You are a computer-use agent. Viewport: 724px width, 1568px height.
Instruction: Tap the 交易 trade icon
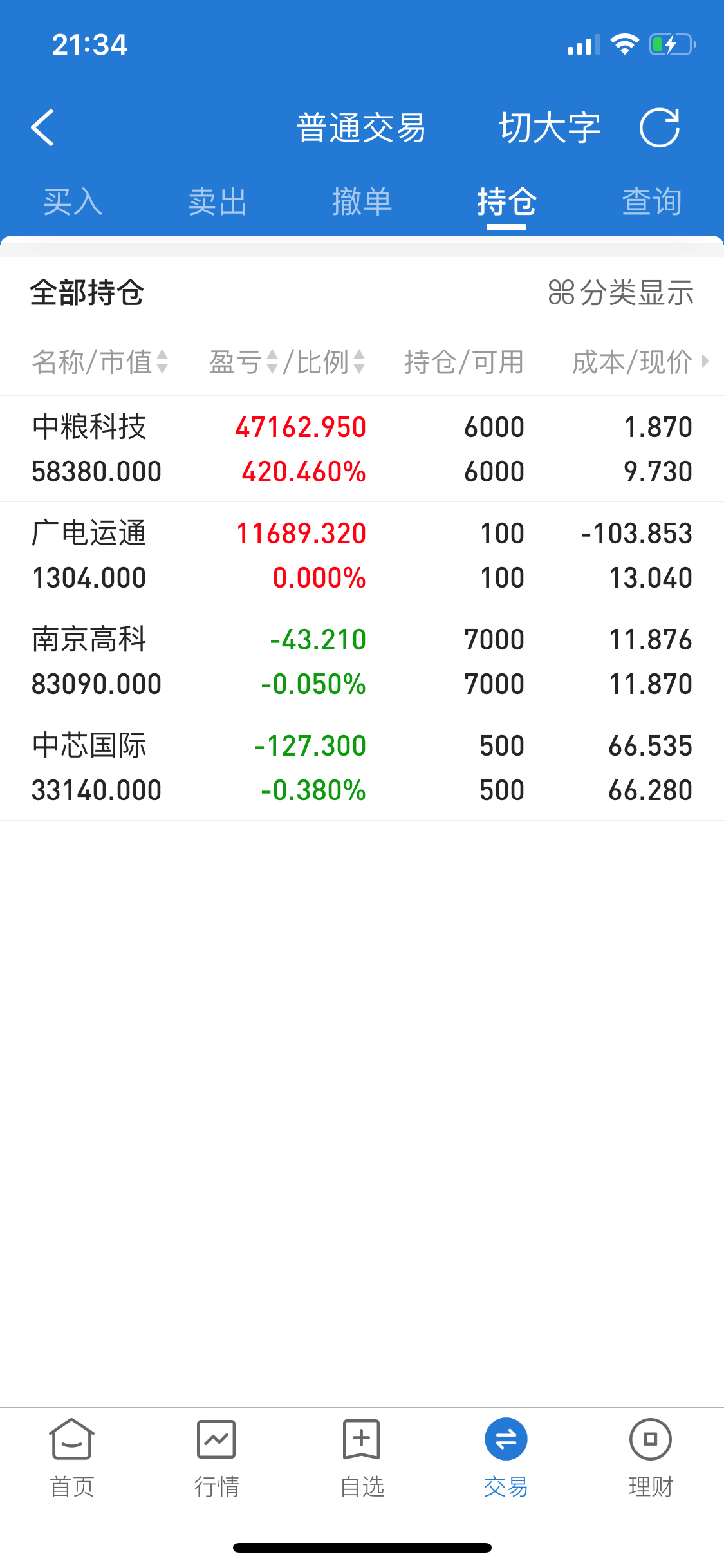click(506, 1439)
